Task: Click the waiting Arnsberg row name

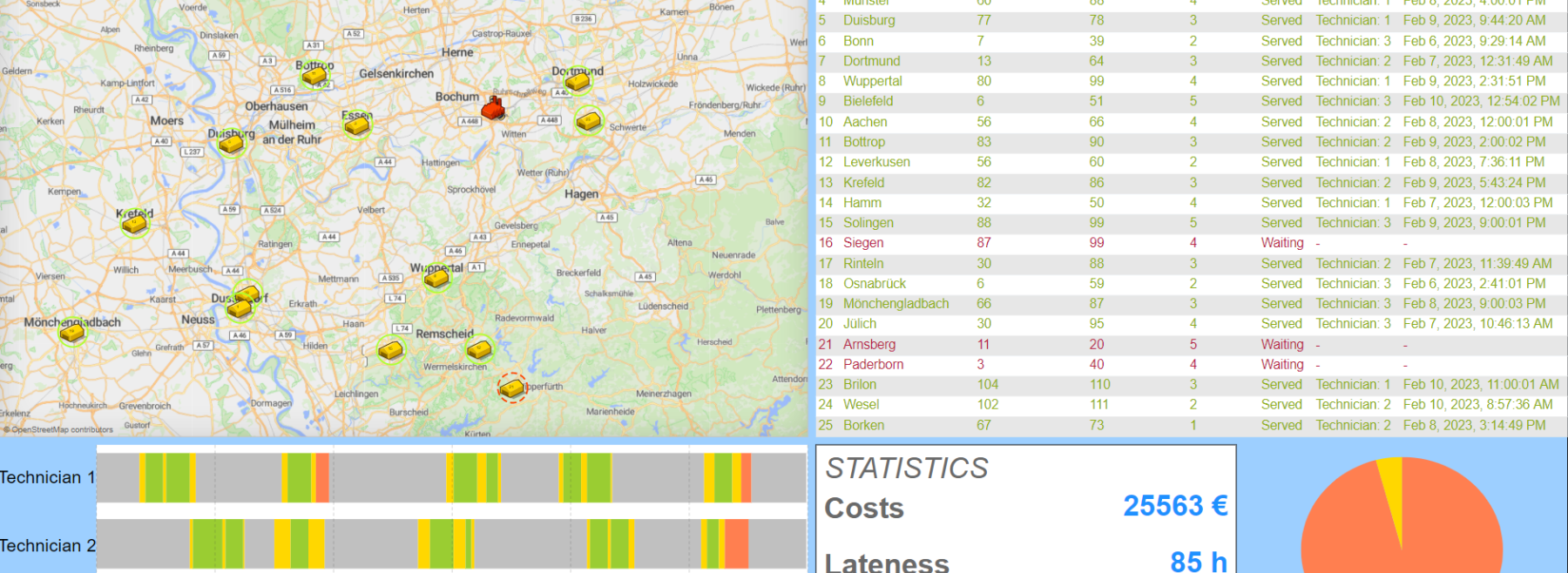Action: (x=869, y=345)
